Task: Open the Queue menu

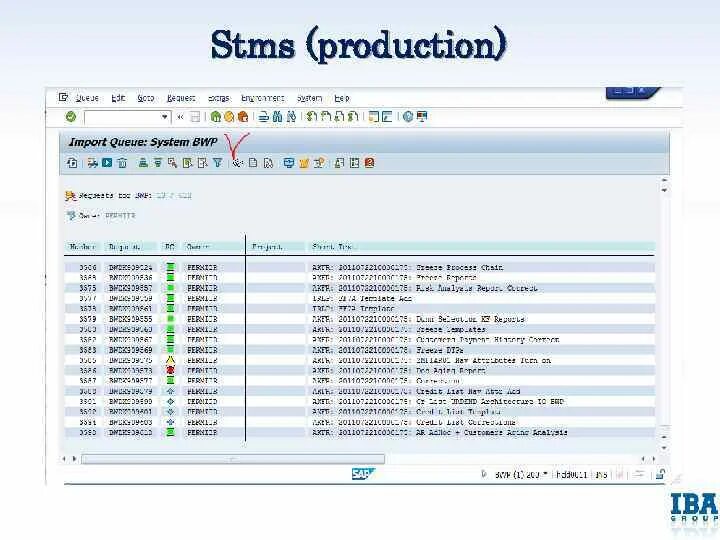Action: (x=87, y=98)
